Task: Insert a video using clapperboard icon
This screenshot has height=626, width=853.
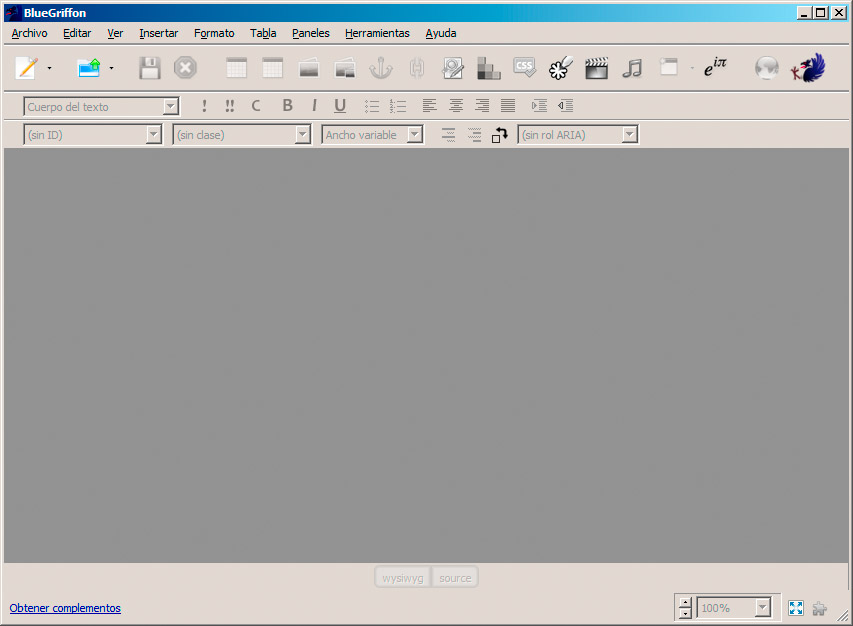Action: [596, 69]
